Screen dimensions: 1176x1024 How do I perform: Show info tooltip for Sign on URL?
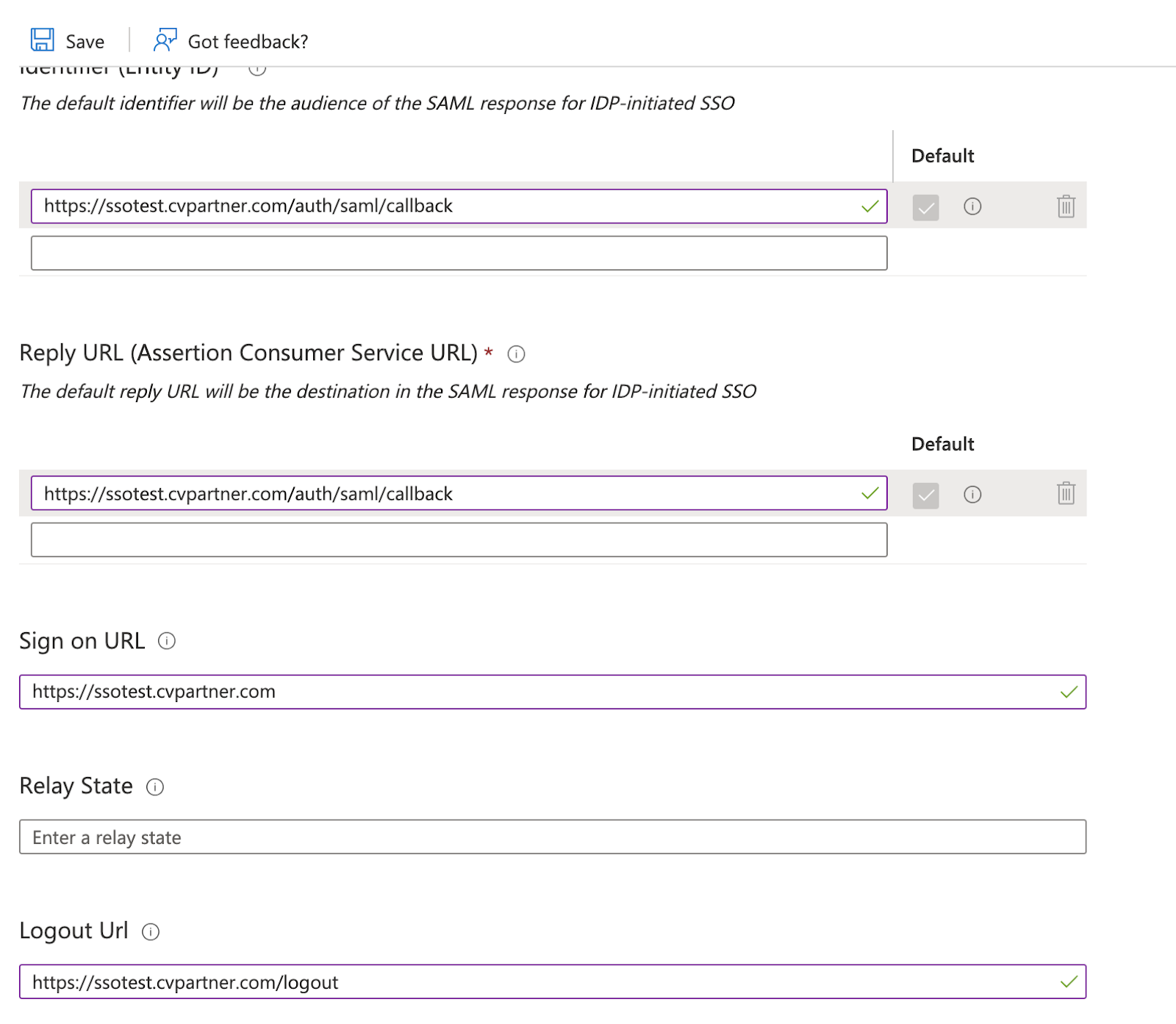167,641
